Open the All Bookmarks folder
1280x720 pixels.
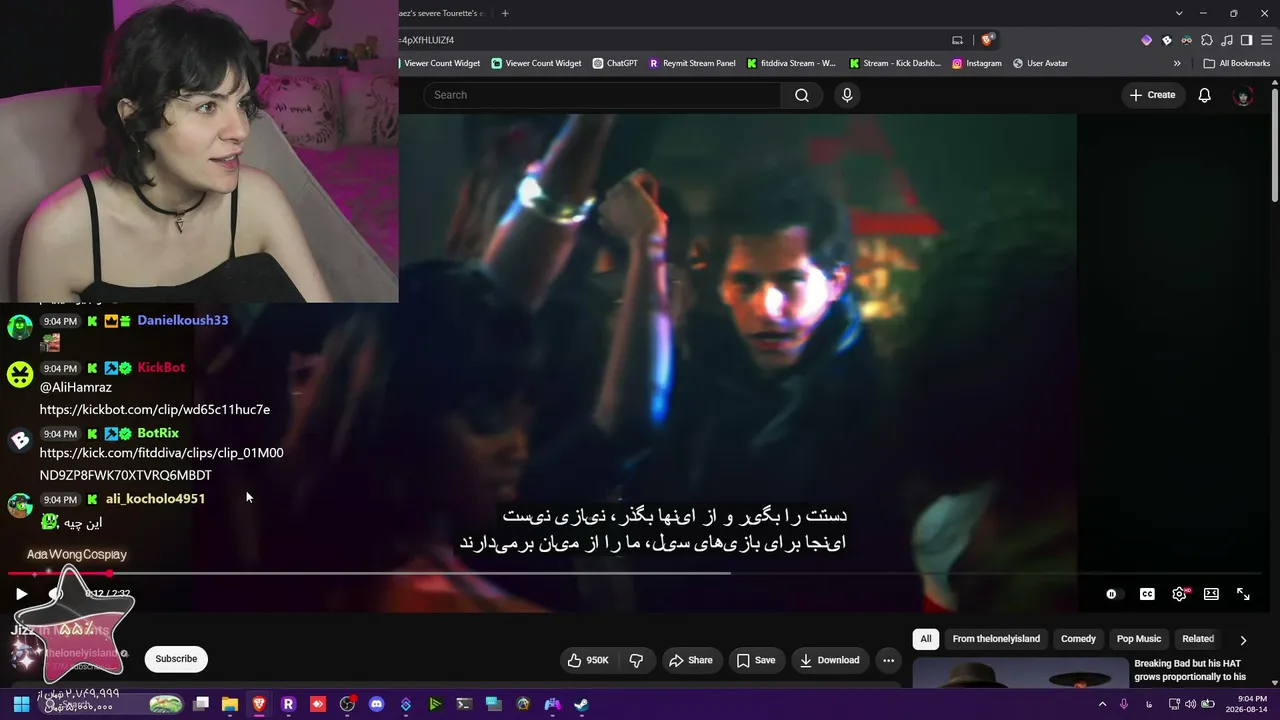(1237, 63)
